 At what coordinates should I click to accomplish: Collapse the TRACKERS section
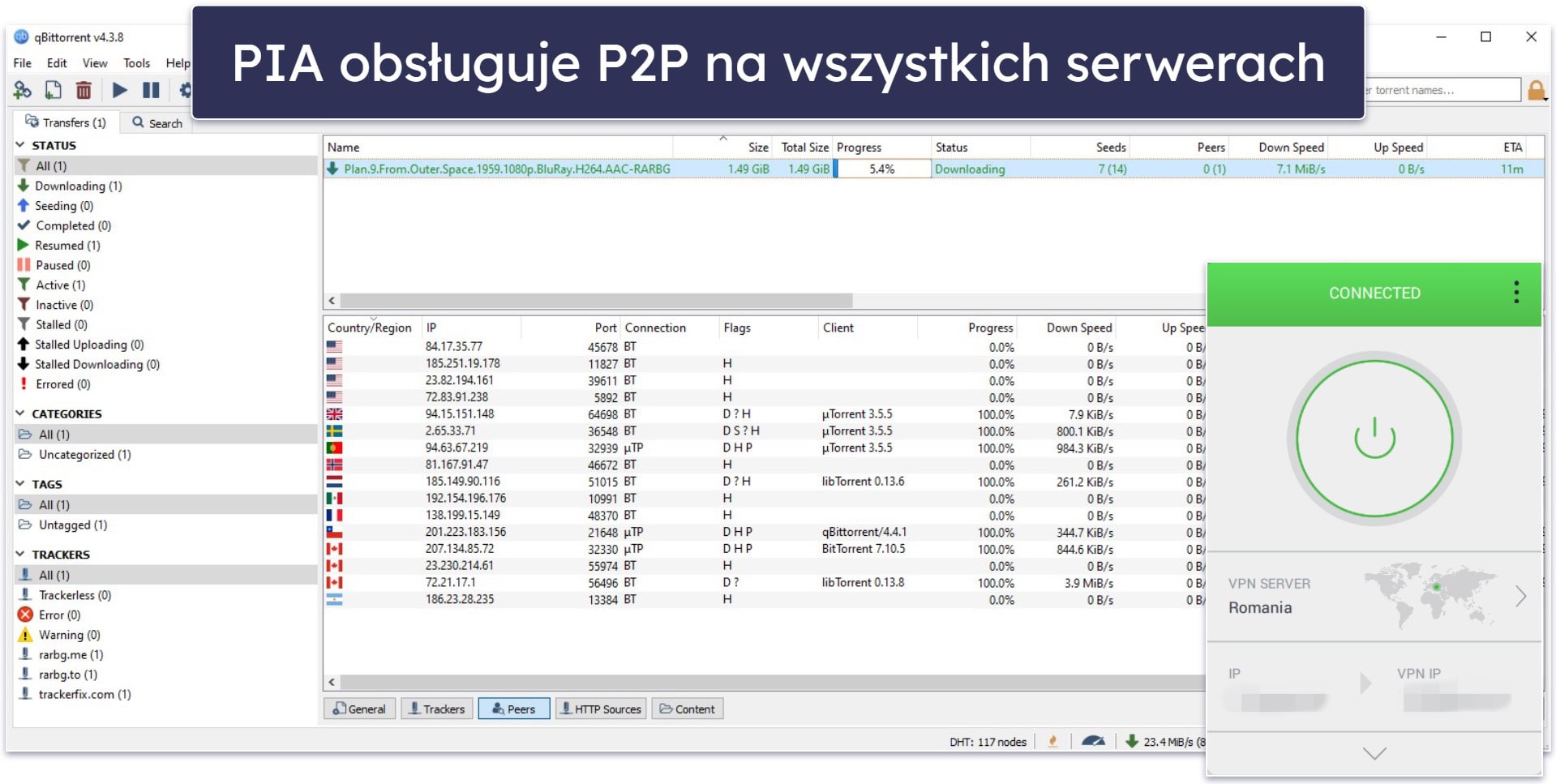coord(20,555)
